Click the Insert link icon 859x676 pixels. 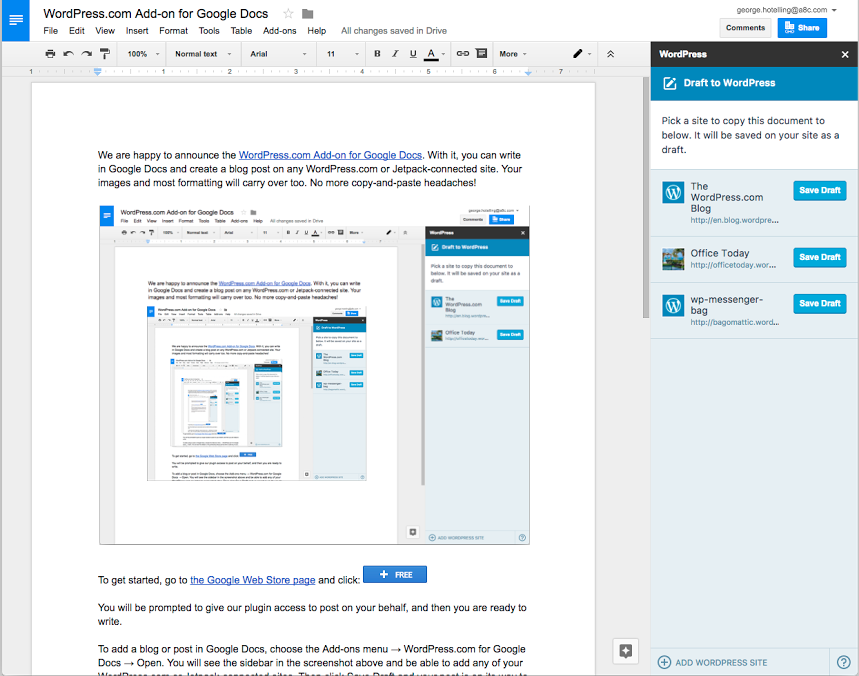coord(462,54)
